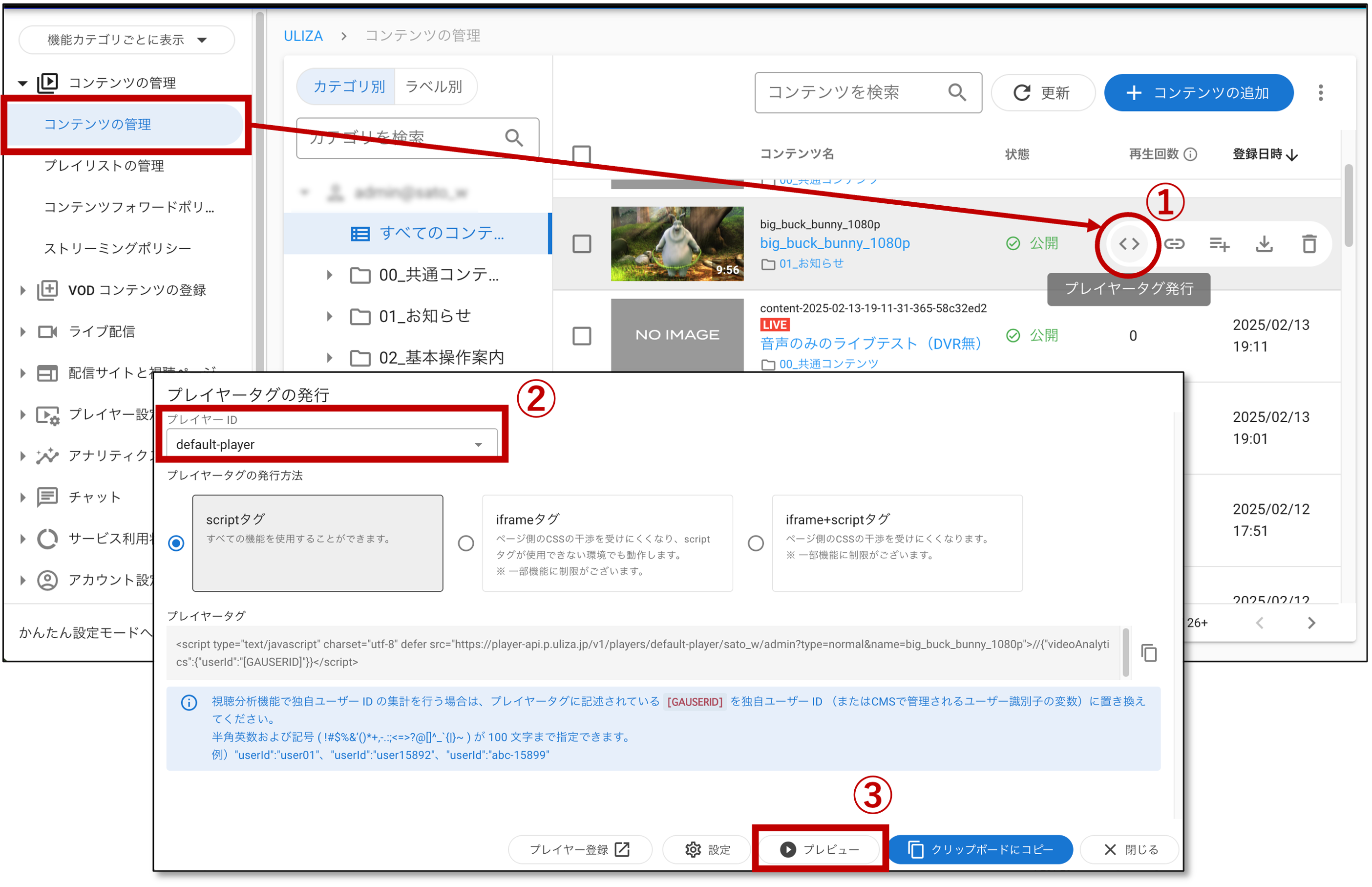The width and height of the screenshot is (1372, 887).
Task: Click the 設定 button in dialog
Action: pyautogui.click(x=707, y=849)
